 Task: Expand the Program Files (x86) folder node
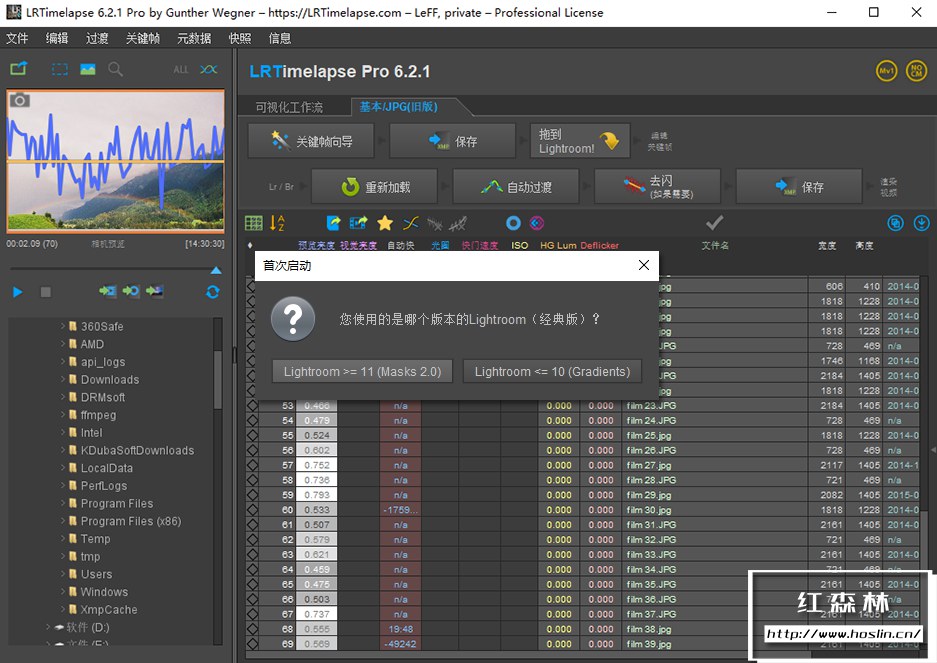[63, 521]
